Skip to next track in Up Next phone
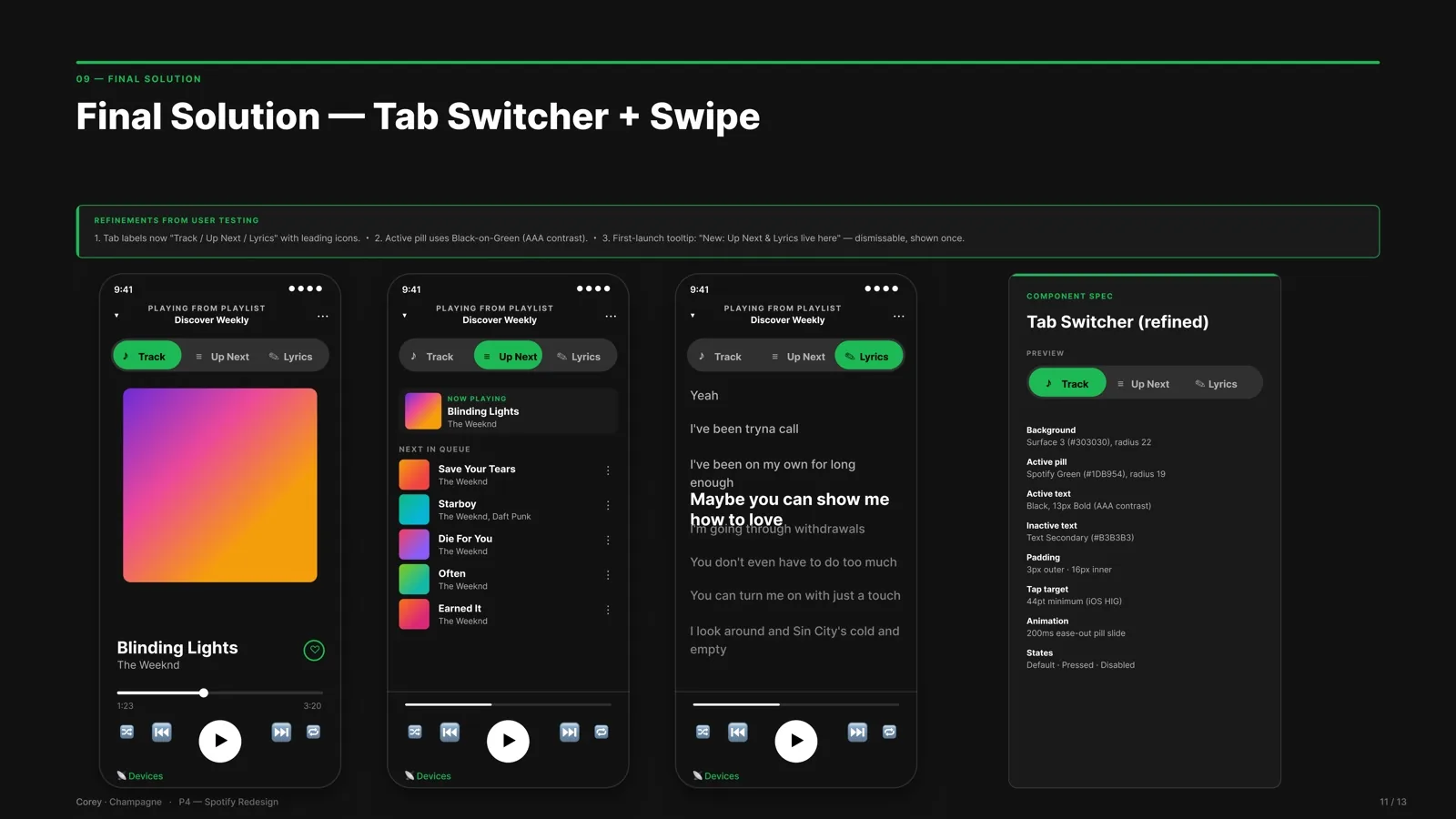 pyautogui.click(x=569, y=732)
